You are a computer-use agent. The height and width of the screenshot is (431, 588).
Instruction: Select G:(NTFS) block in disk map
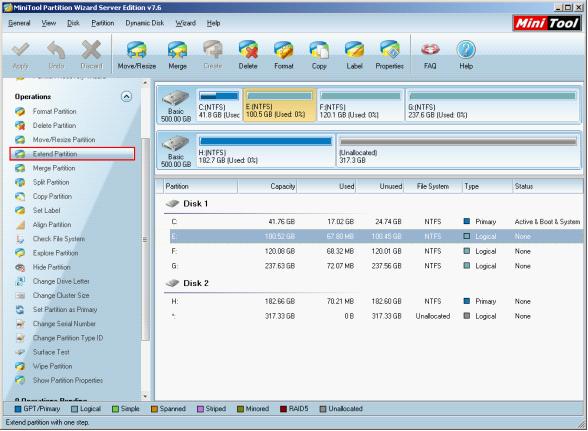click(492, 105)
